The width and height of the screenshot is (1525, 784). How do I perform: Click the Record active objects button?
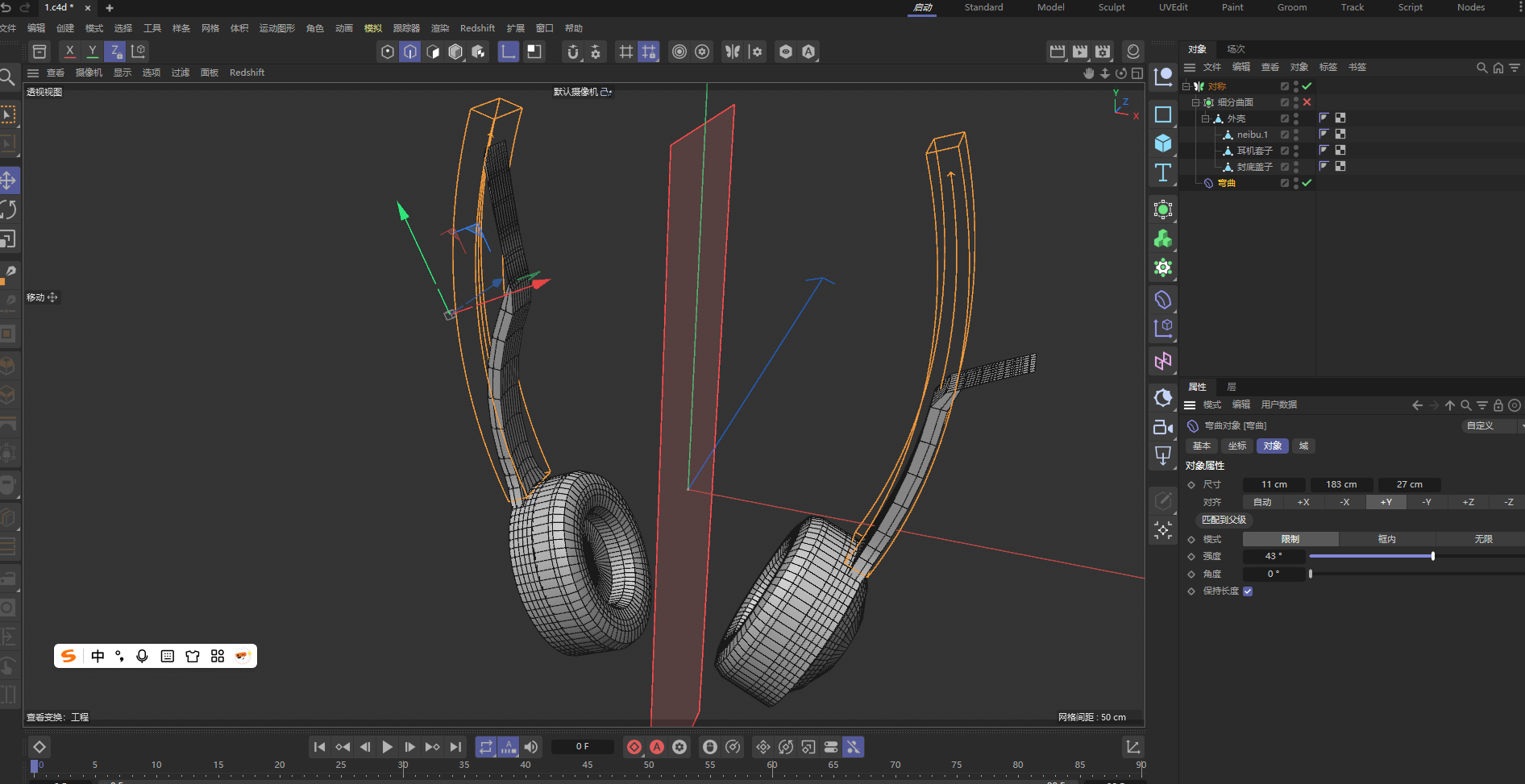pyautogui.click(x=634, y=747)
